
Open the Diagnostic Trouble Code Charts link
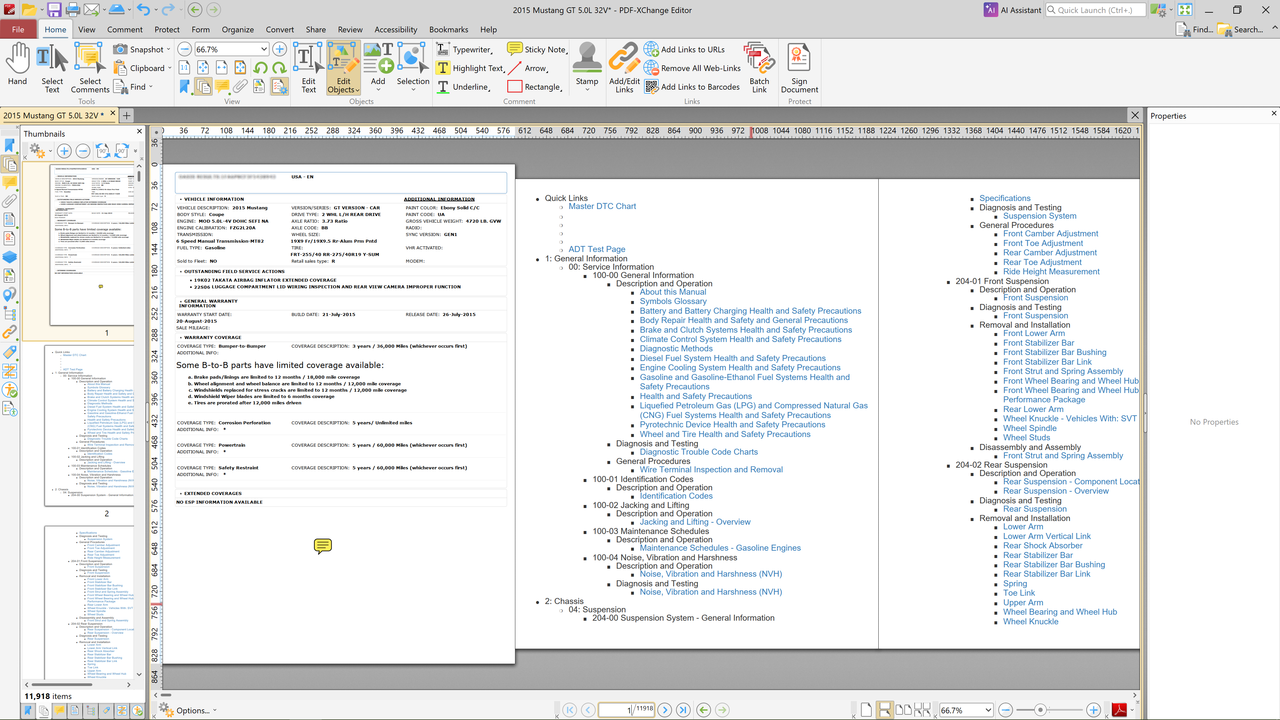699,452
